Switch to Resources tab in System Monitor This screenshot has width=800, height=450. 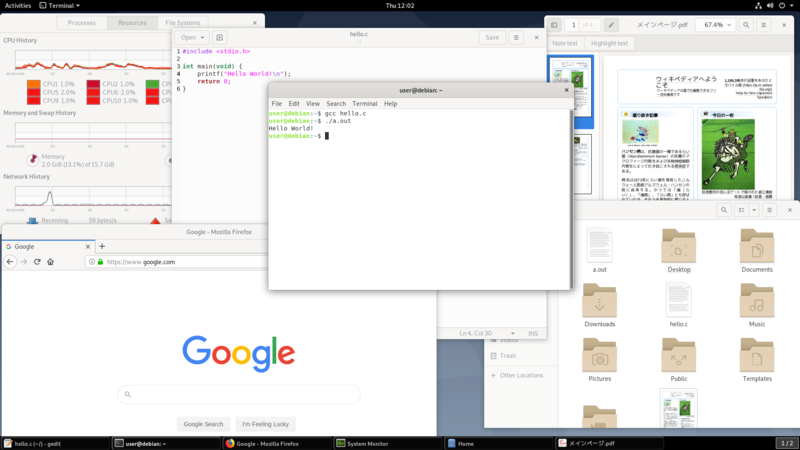point(132,22)
